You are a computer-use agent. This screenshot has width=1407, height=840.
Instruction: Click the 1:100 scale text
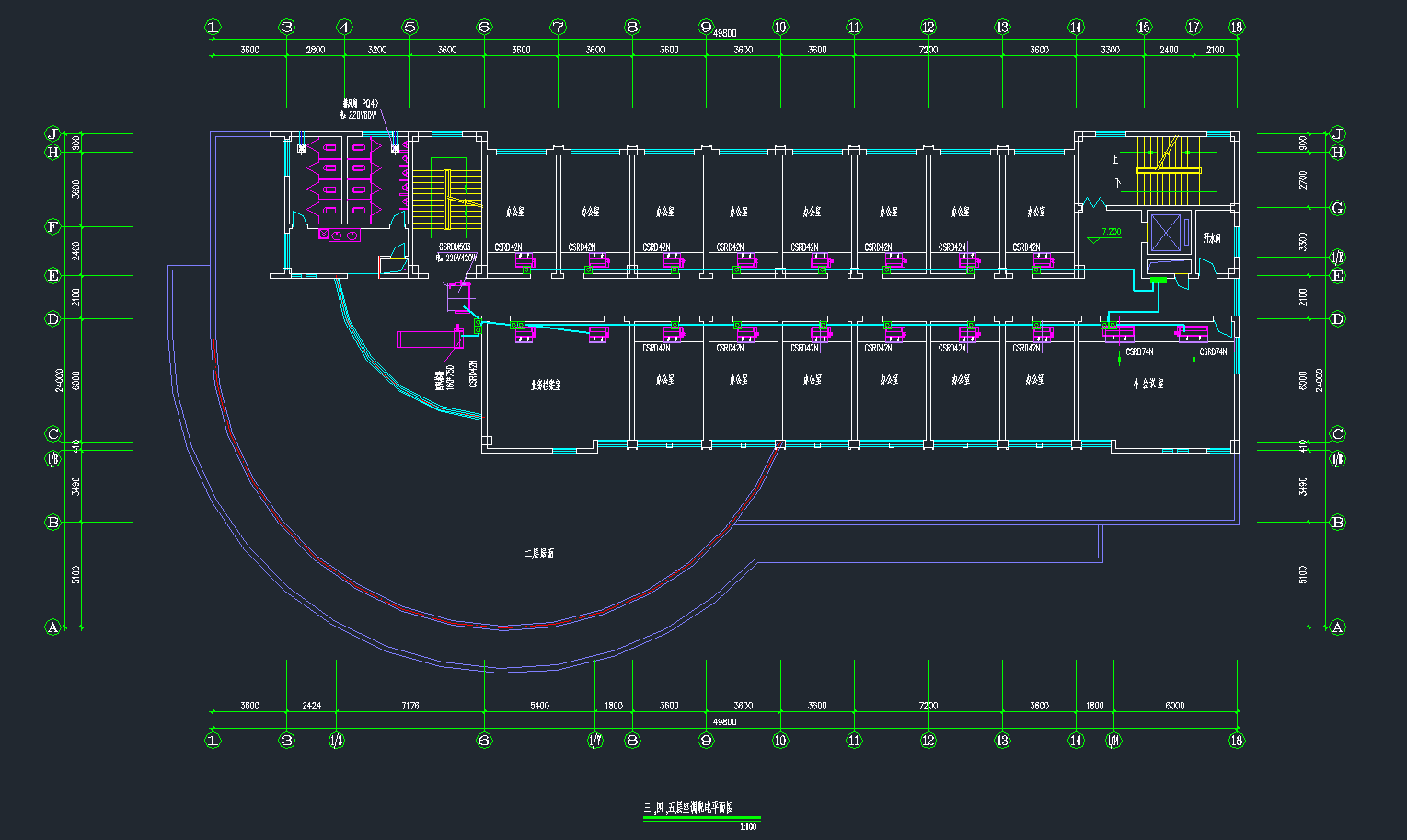click(747, 826)
